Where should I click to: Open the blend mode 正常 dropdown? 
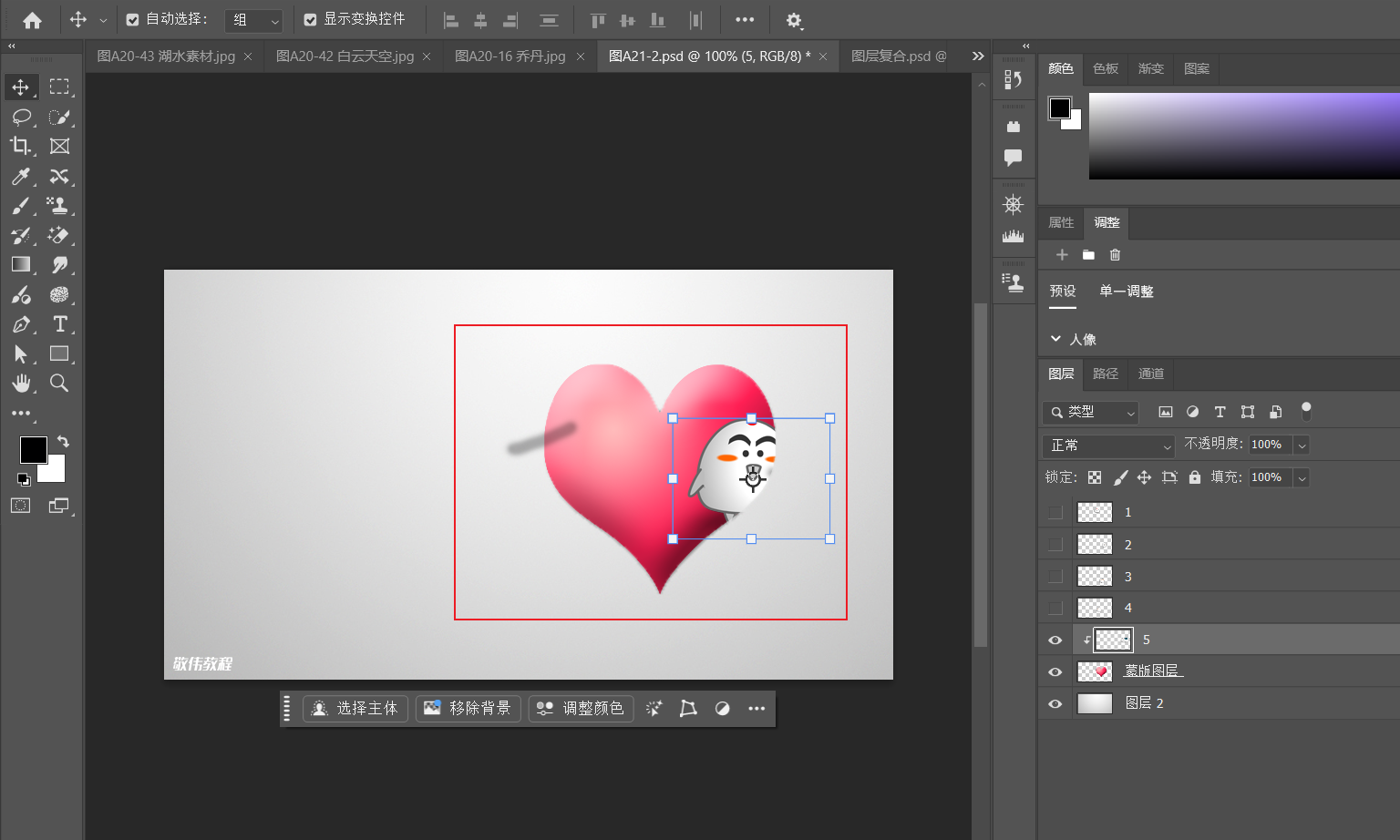pyautogui.click(x=1108, y=446)
